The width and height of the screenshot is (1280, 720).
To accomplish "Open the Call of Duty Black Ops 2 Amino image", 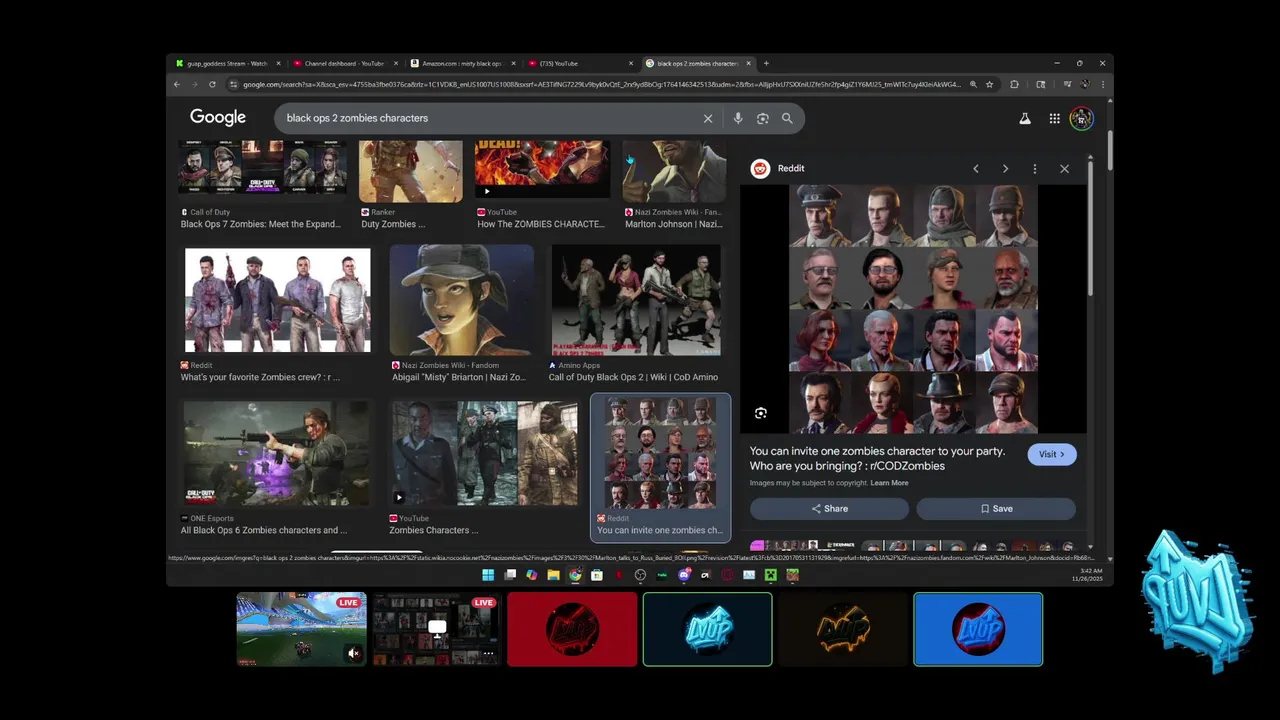I will point(636,300).
